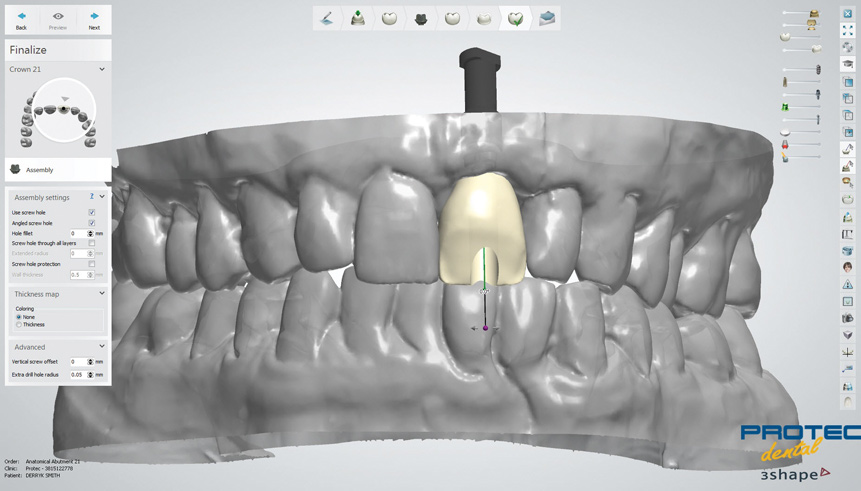The height and width of the screenshot is (491, 861).
Task: Select the dark abutment design step icon
Action: point(421,18)
